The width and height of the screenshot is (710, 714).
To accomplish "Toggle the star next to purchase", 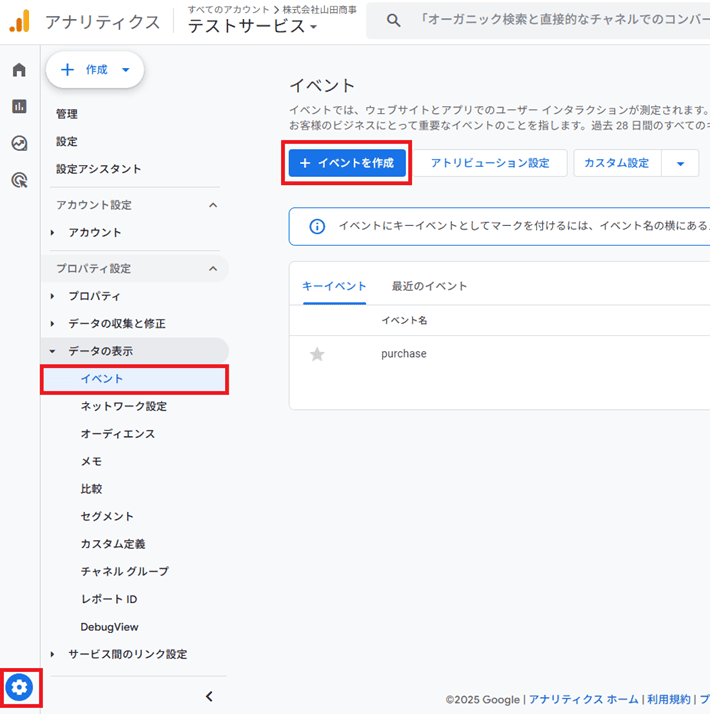I will point(317,354).
